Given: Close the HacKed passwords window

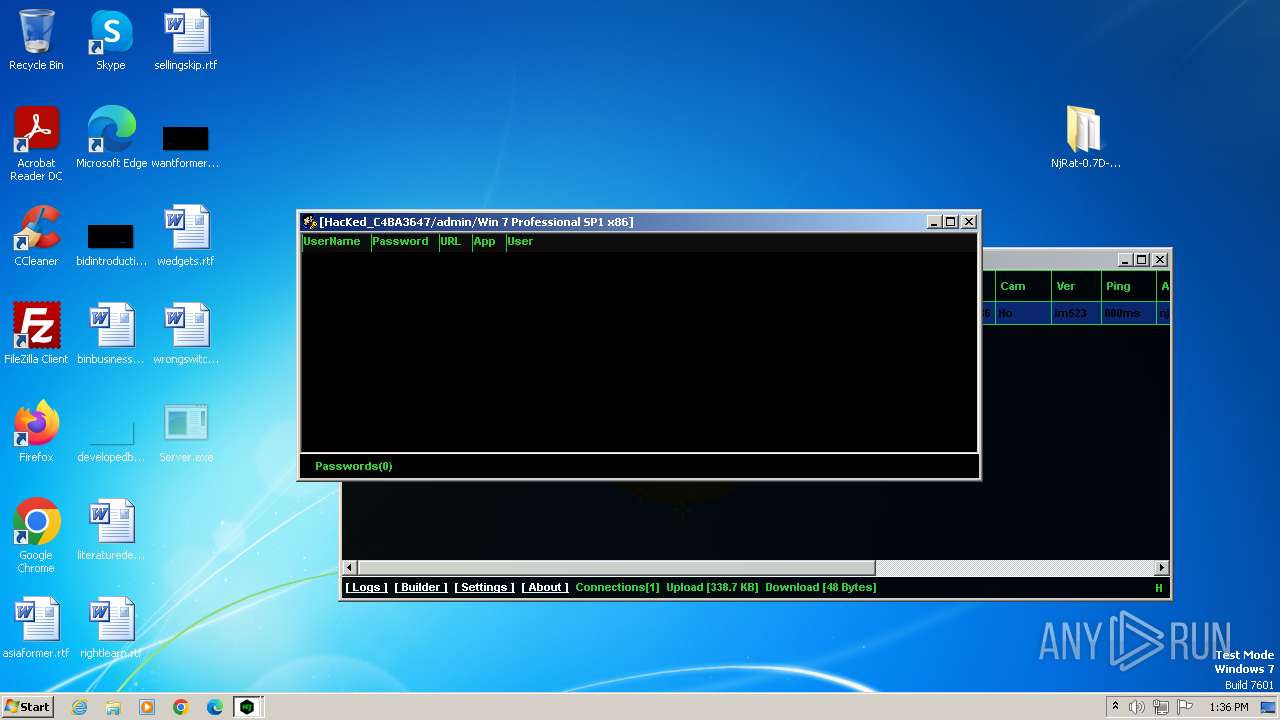Looking at the screenshot, I should tap(969, 222).
